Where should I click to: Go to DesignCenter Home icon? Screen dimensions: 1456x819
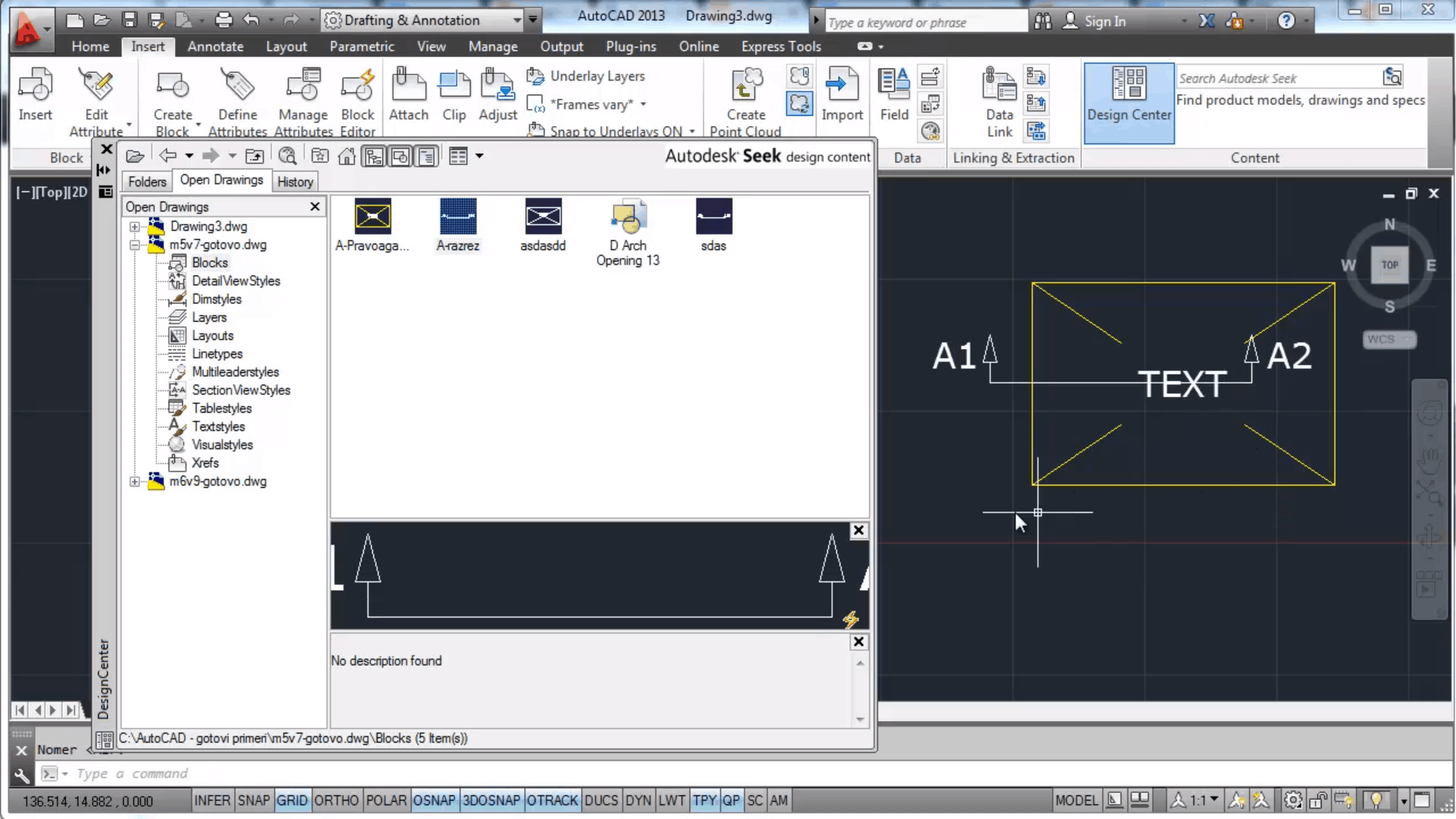point(347,156)
